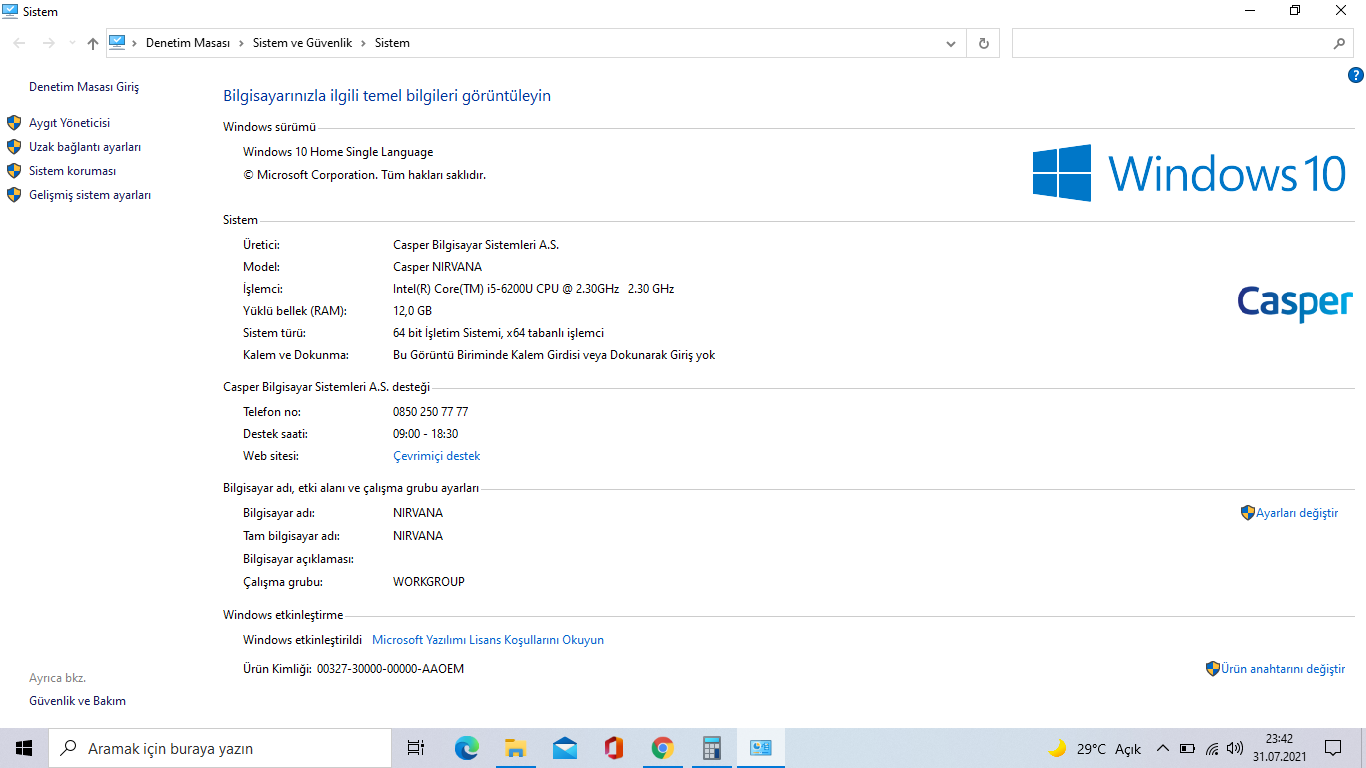
Task: Read Microsoft Yazılımı Lisans Koşullarını Okuyun link
Action: pos(488,640)
